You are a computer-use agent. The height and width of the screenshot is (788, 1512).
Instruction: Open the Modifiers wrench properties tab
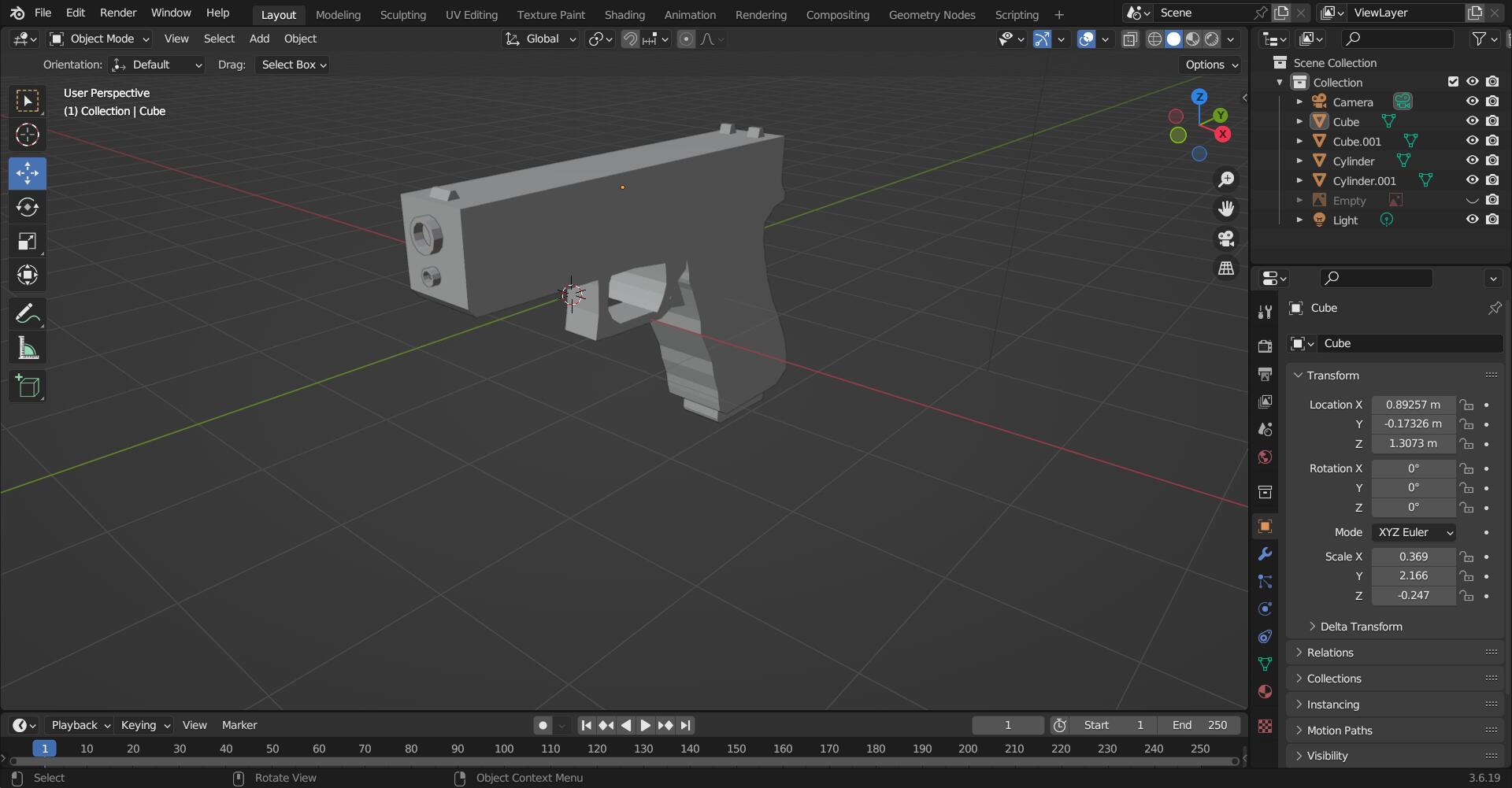[1265, 554]
